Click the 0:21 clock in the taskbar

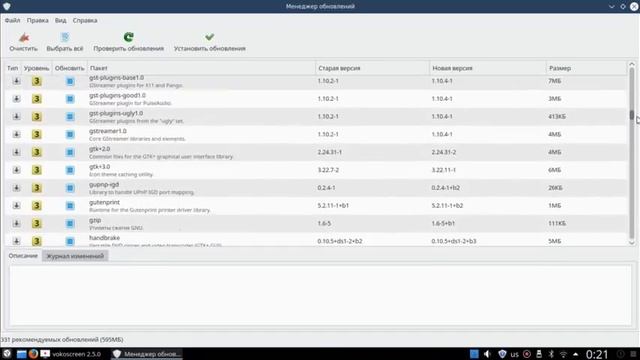[x=597, y=354]
